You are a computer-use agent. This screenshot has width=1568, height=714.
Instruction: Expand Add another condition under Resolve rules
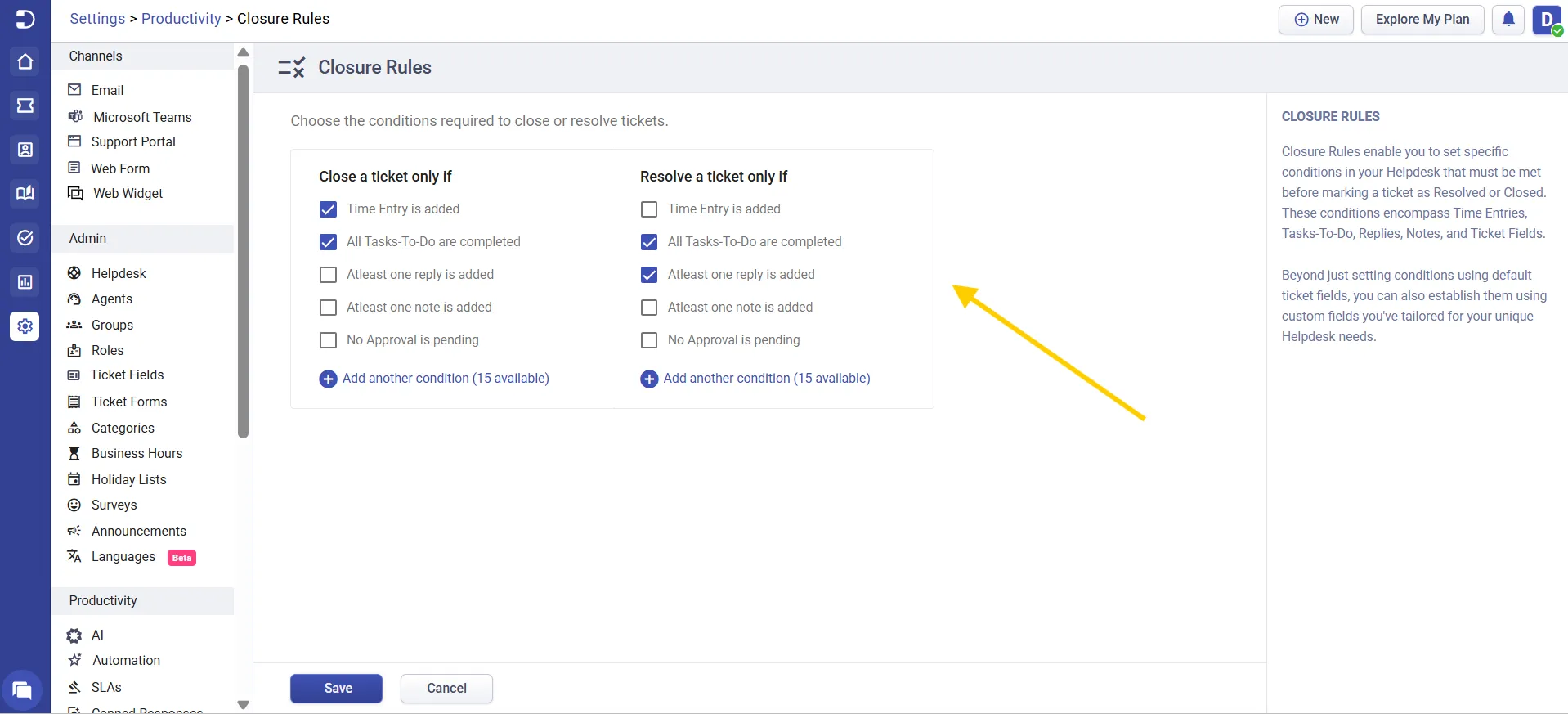point(755,379)
